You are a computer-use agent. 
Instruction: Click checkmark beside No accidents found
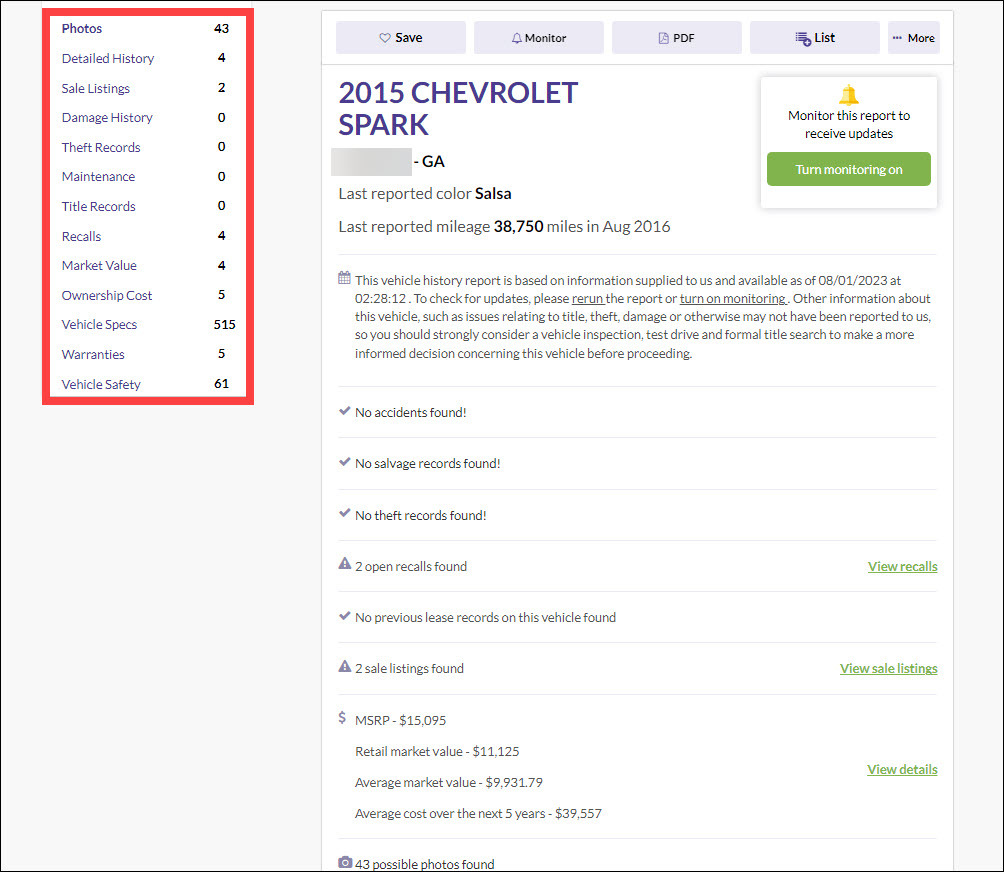click(344, 410)
